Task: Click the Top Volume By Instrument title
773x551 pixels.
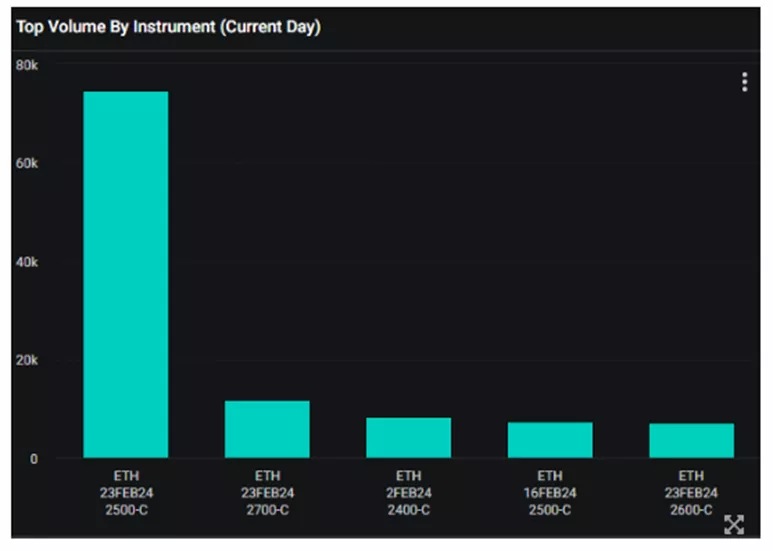Action: 168,27
